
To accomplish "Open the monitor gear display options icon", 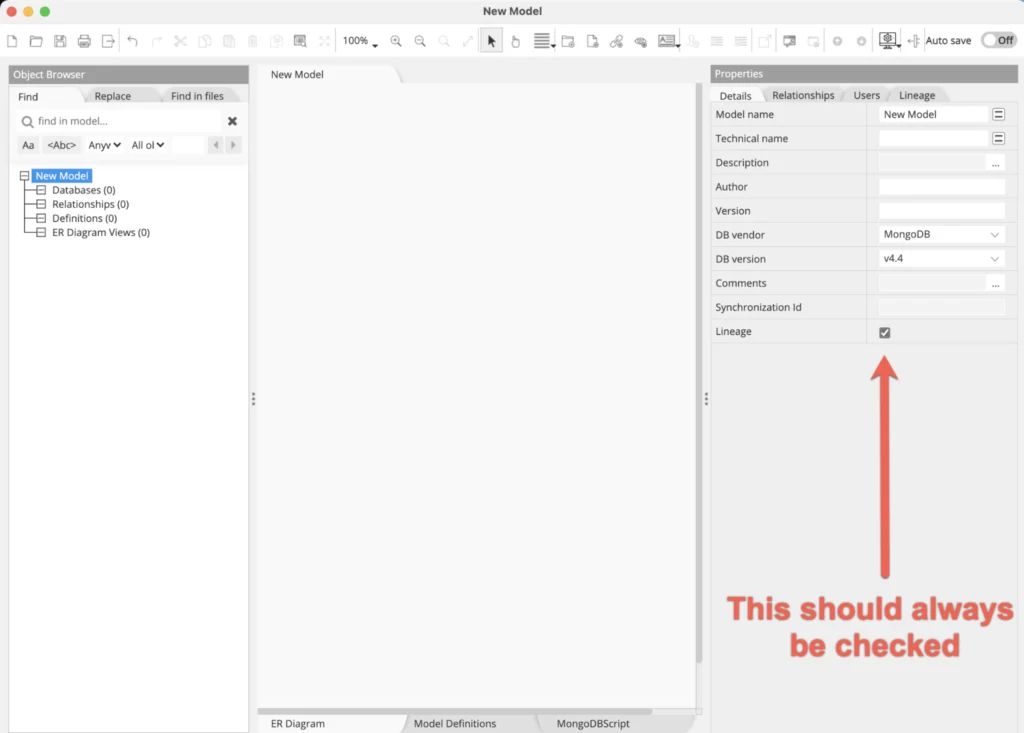I will (888, 41).
